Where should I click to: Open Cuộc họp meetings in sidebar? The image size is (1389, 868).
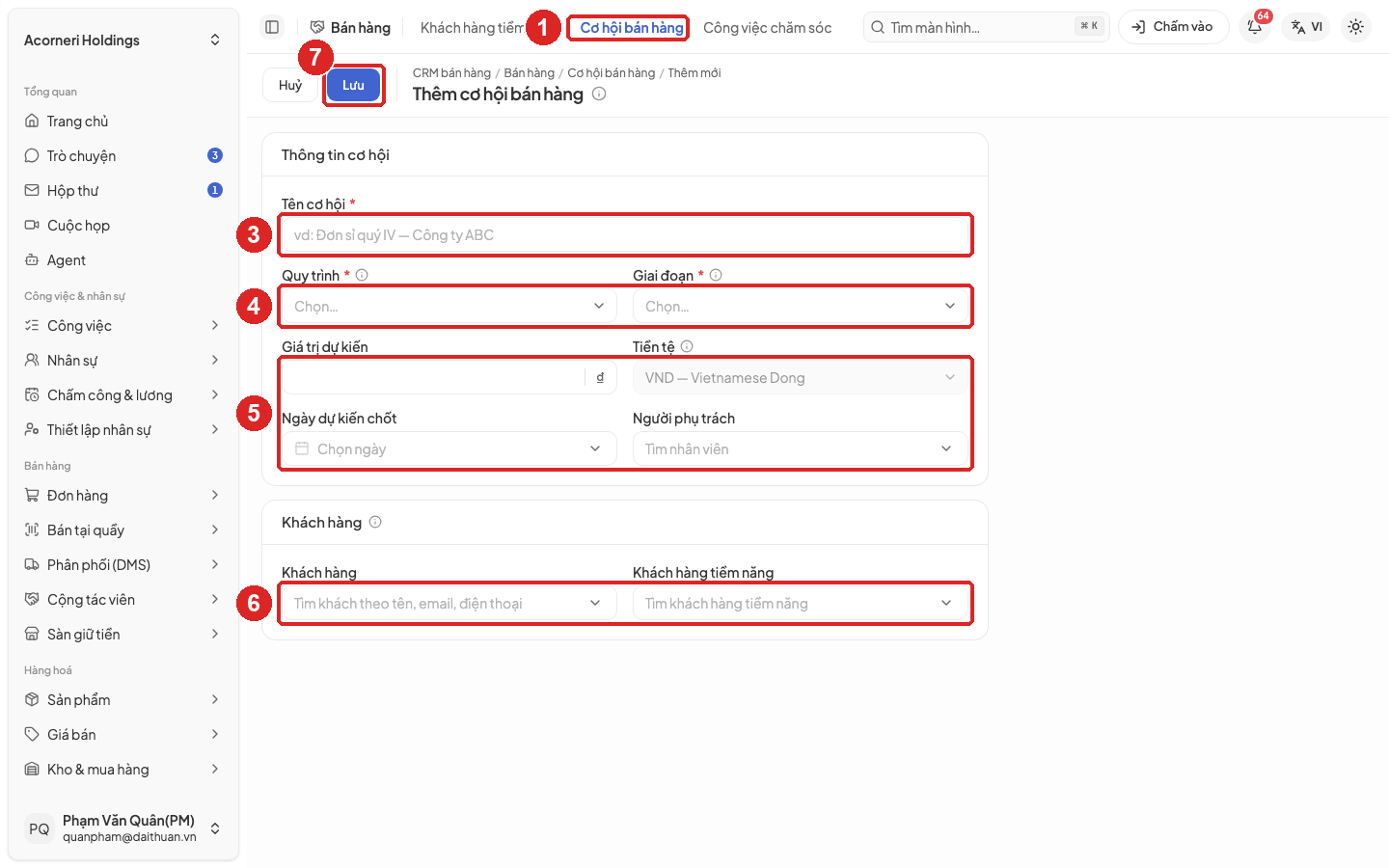tap(123, 226)
